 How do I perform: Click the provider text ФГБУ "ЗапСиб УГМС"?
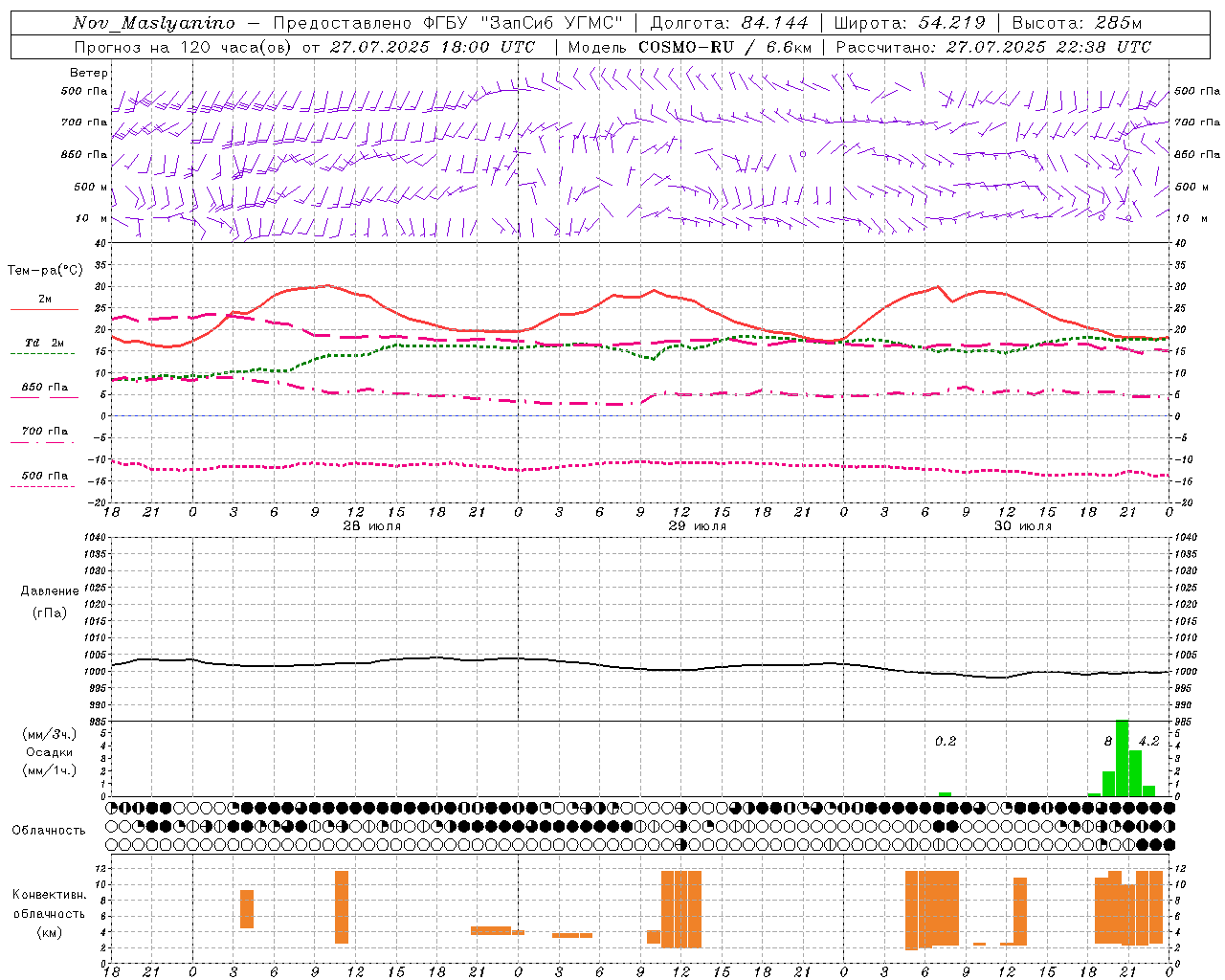coord(523,23)
